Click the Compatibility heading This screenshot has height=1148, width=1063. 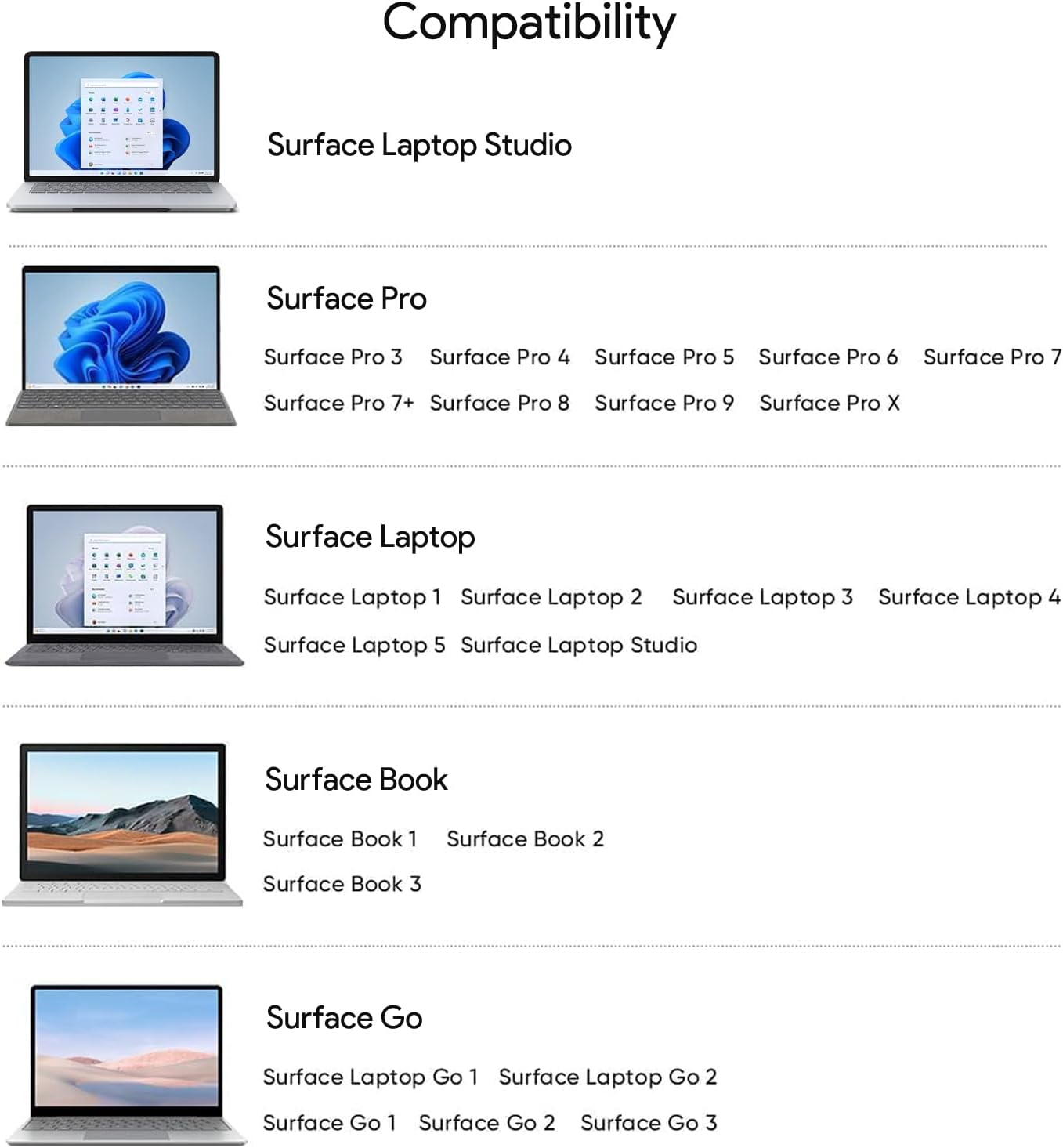[x=529, y=24]
